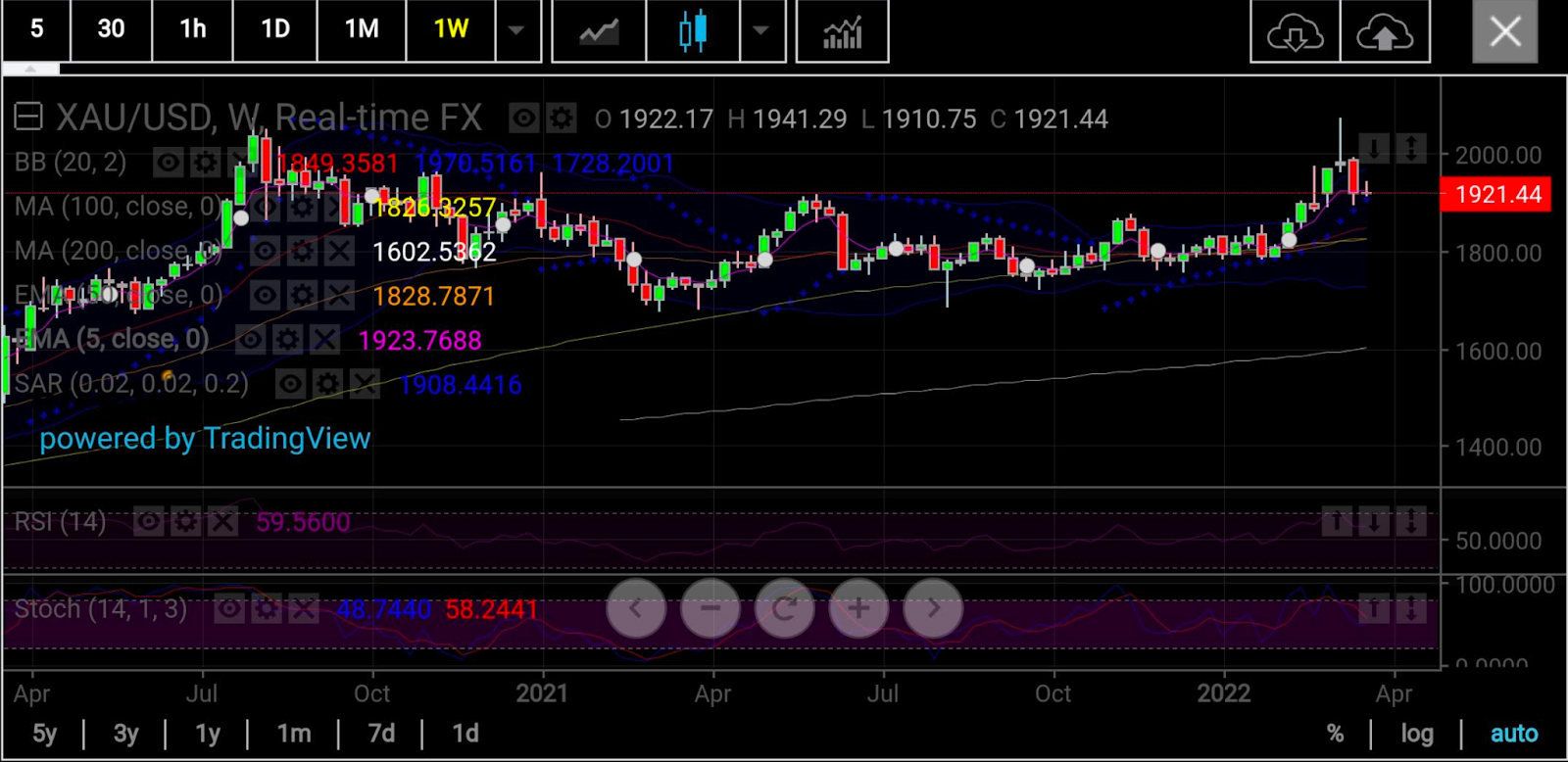
Task: Select the 5 minute timeframe
Action: (x=36, y=29)
